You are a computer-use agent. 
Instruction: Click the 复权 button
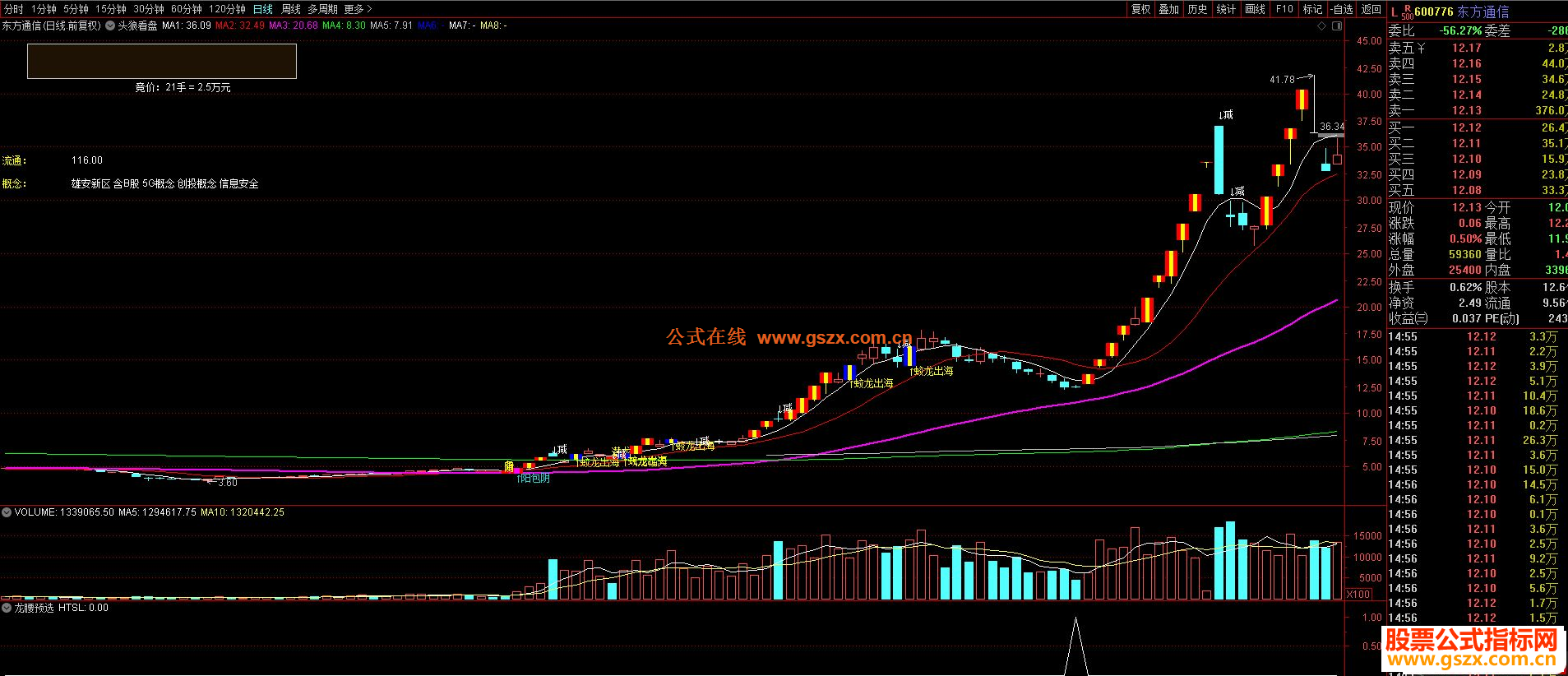[x=1140, y=9]
